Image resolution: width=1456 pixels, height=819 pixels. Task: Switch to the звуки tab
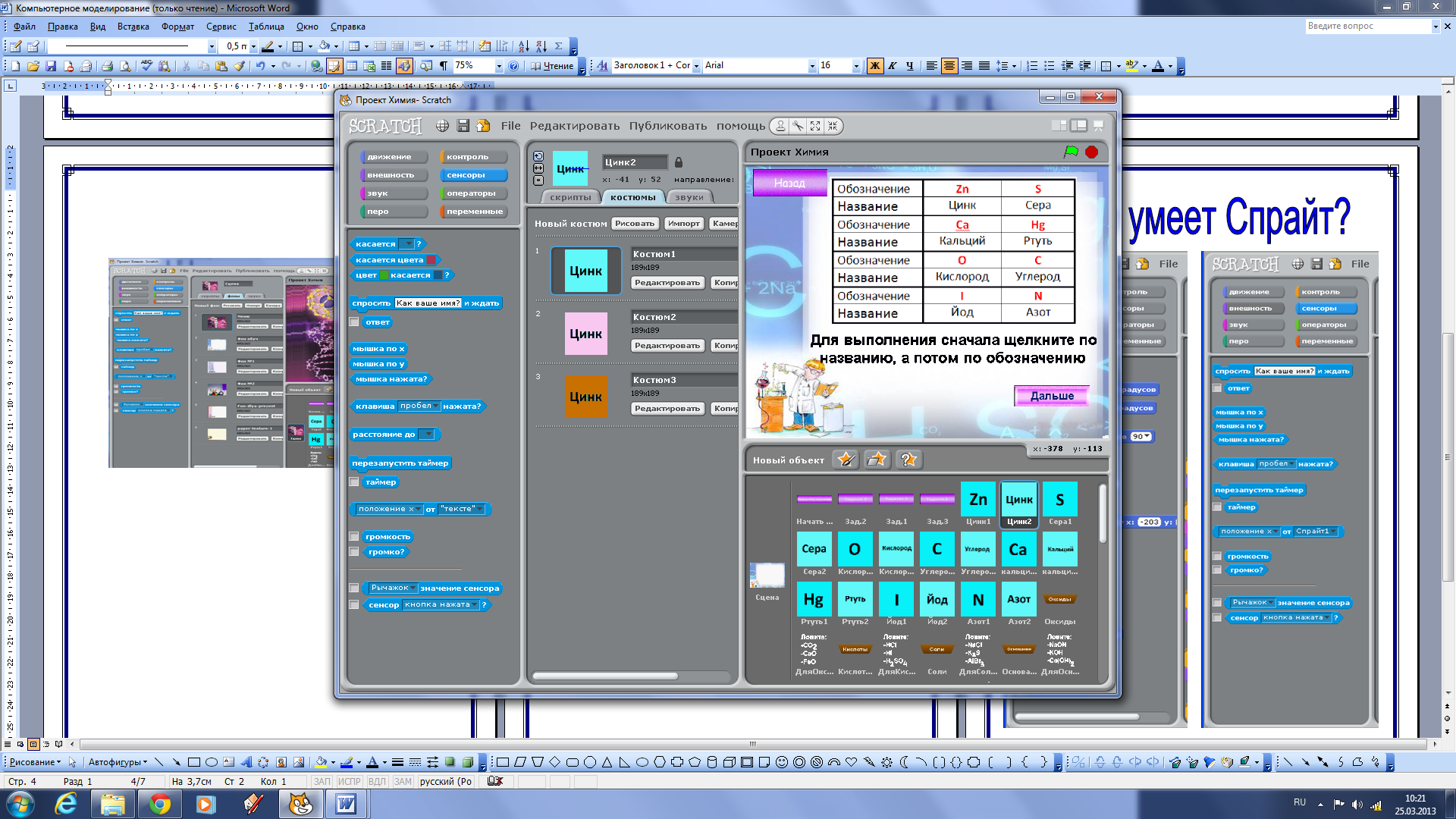[x=689, y=197]
